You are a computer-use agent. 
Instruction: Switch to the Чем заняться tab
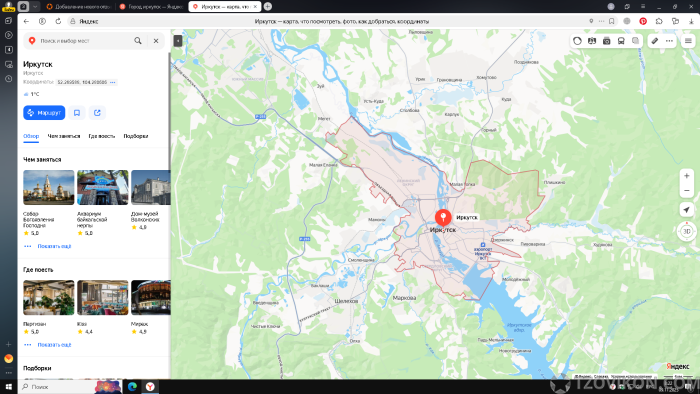(x=64, y=136)
